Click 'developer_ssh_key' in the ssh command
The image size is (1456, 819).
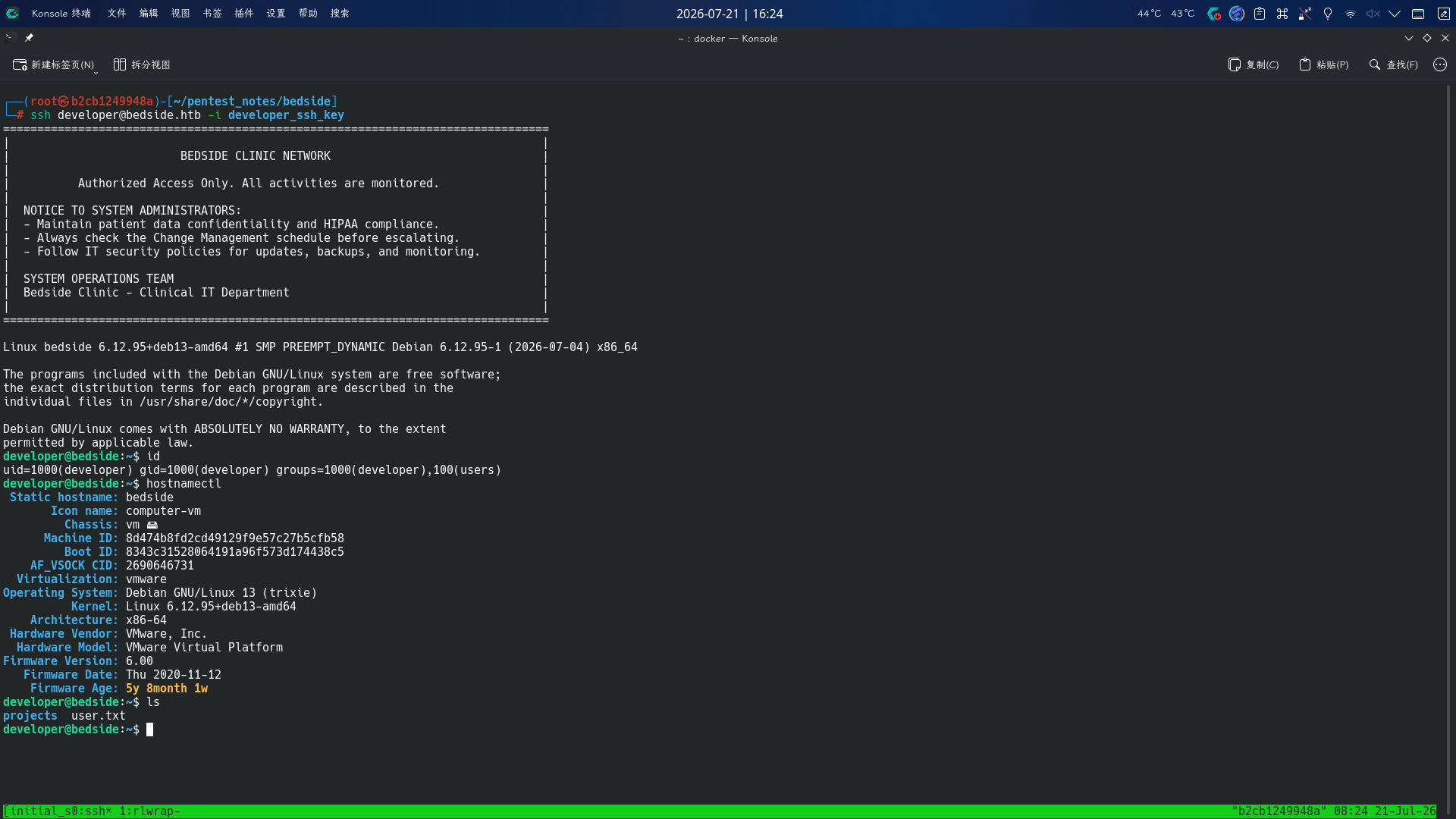[x=286, y=115]
